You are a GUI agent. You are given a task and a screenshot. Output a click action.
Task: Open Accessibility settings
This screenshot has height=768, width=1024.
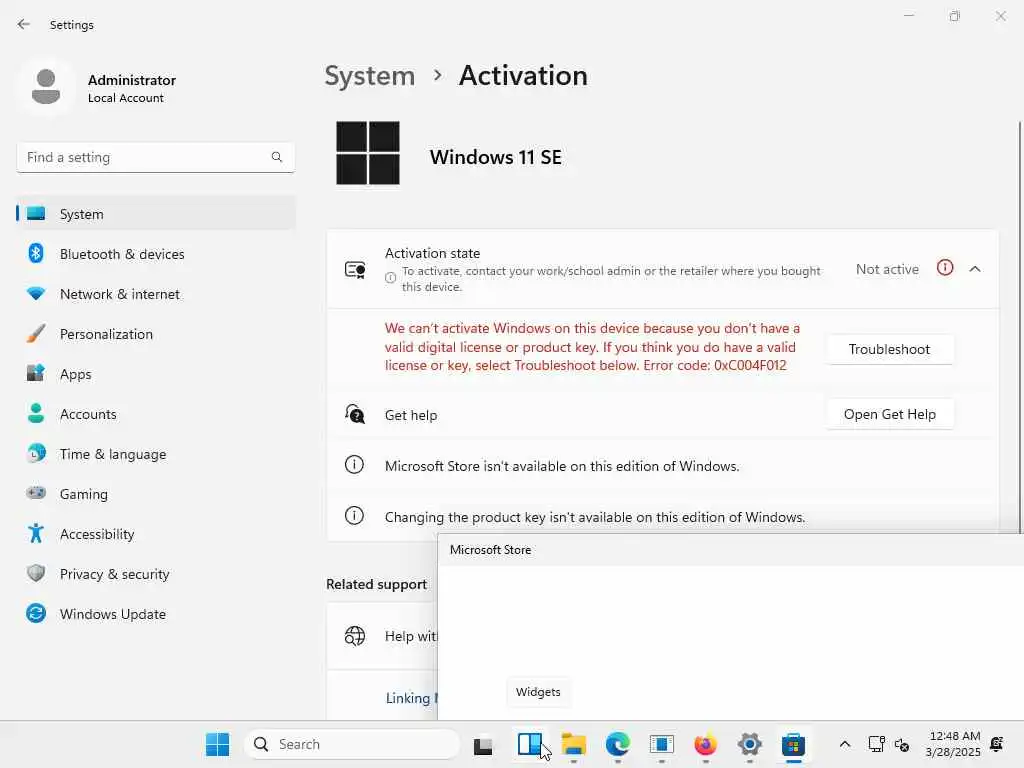(x=155, y=534)
